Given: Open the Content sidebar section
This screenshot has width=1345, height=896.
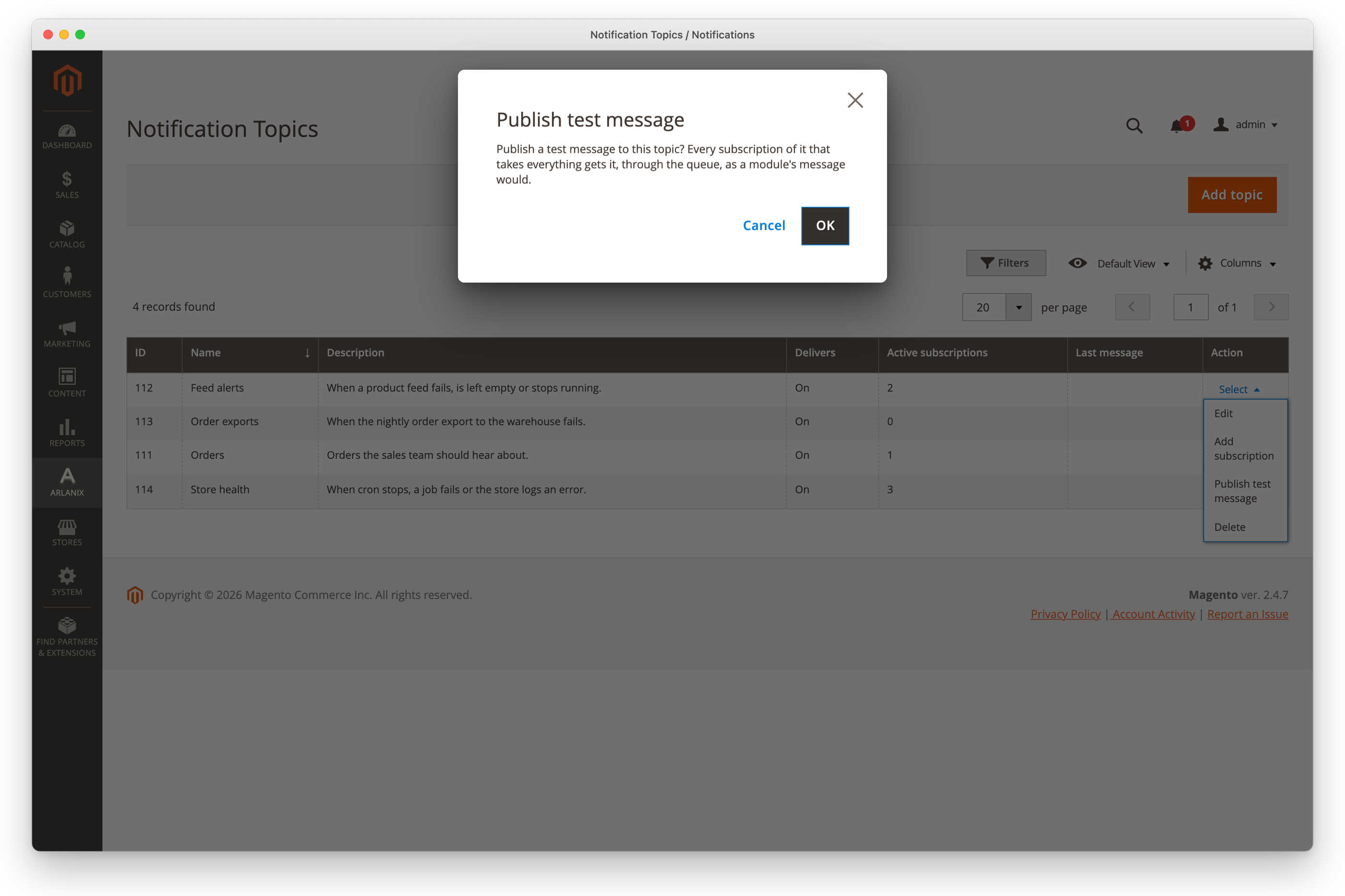Looking at the screenshot, I should 67,383.
